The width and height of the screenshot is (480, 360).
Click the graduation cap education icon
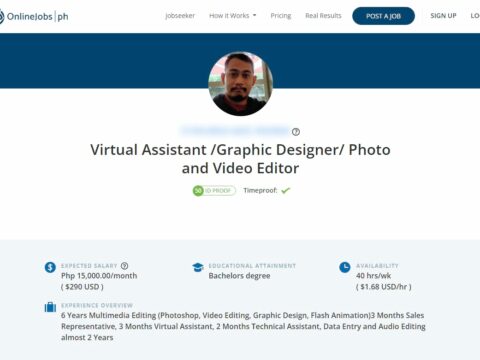click(x=198, y=267)
